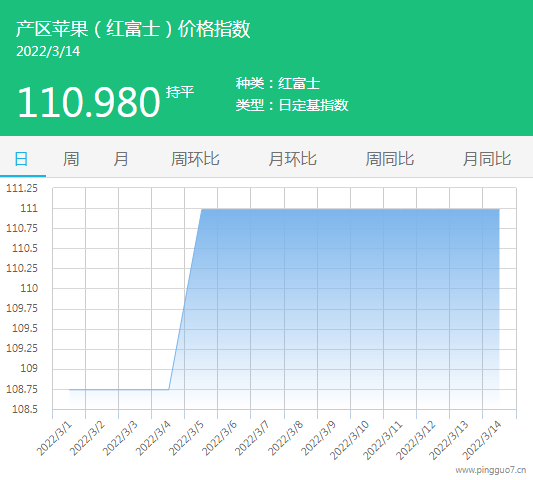Screen dimensions: 533x480
Task: Click the 2022/3/14 x-axis label
Action: coord(482,440)
